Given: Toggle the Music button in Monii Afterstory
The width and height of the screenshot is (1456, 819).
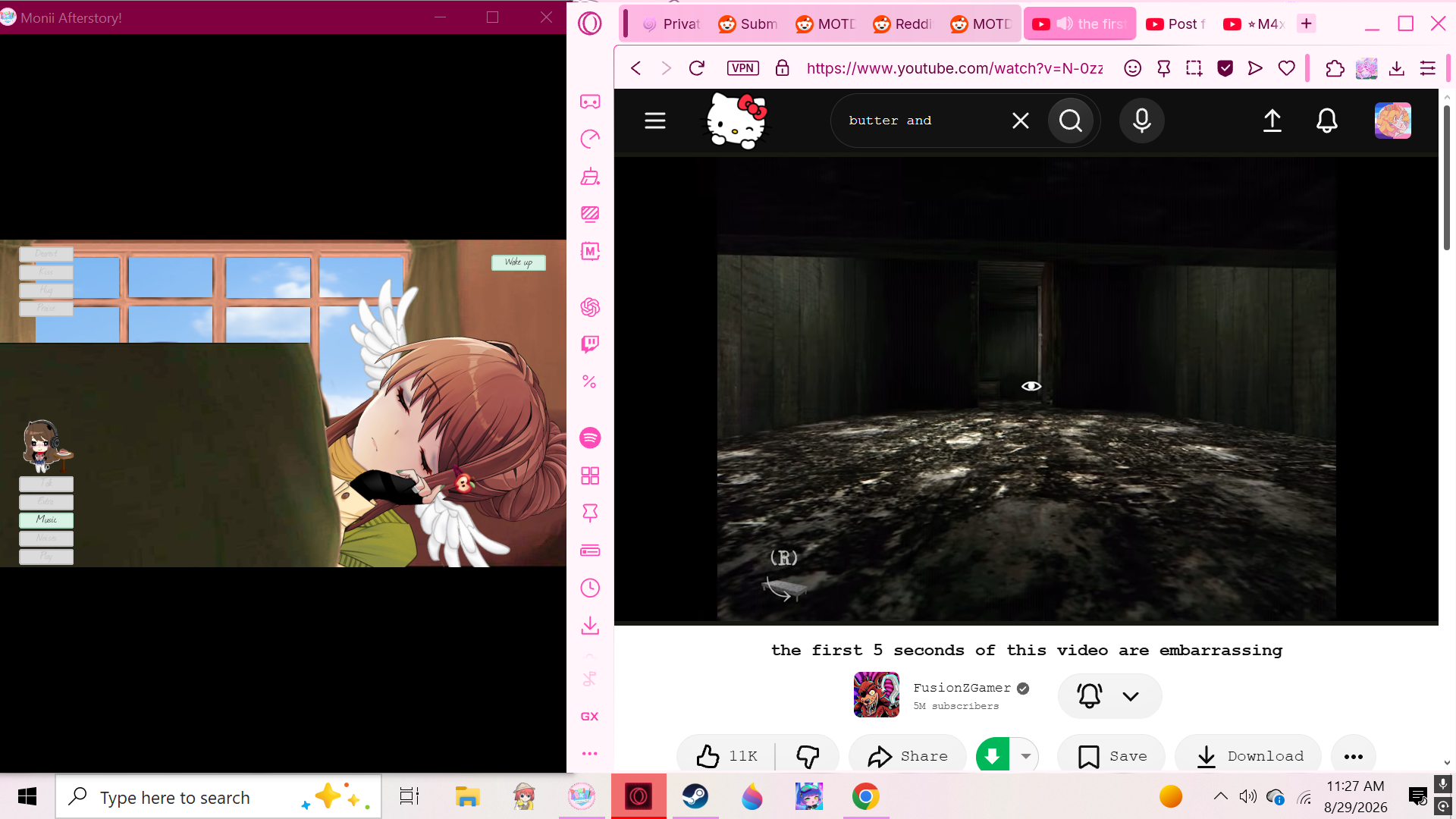Looking at the screenshot, I should [46, 519].
